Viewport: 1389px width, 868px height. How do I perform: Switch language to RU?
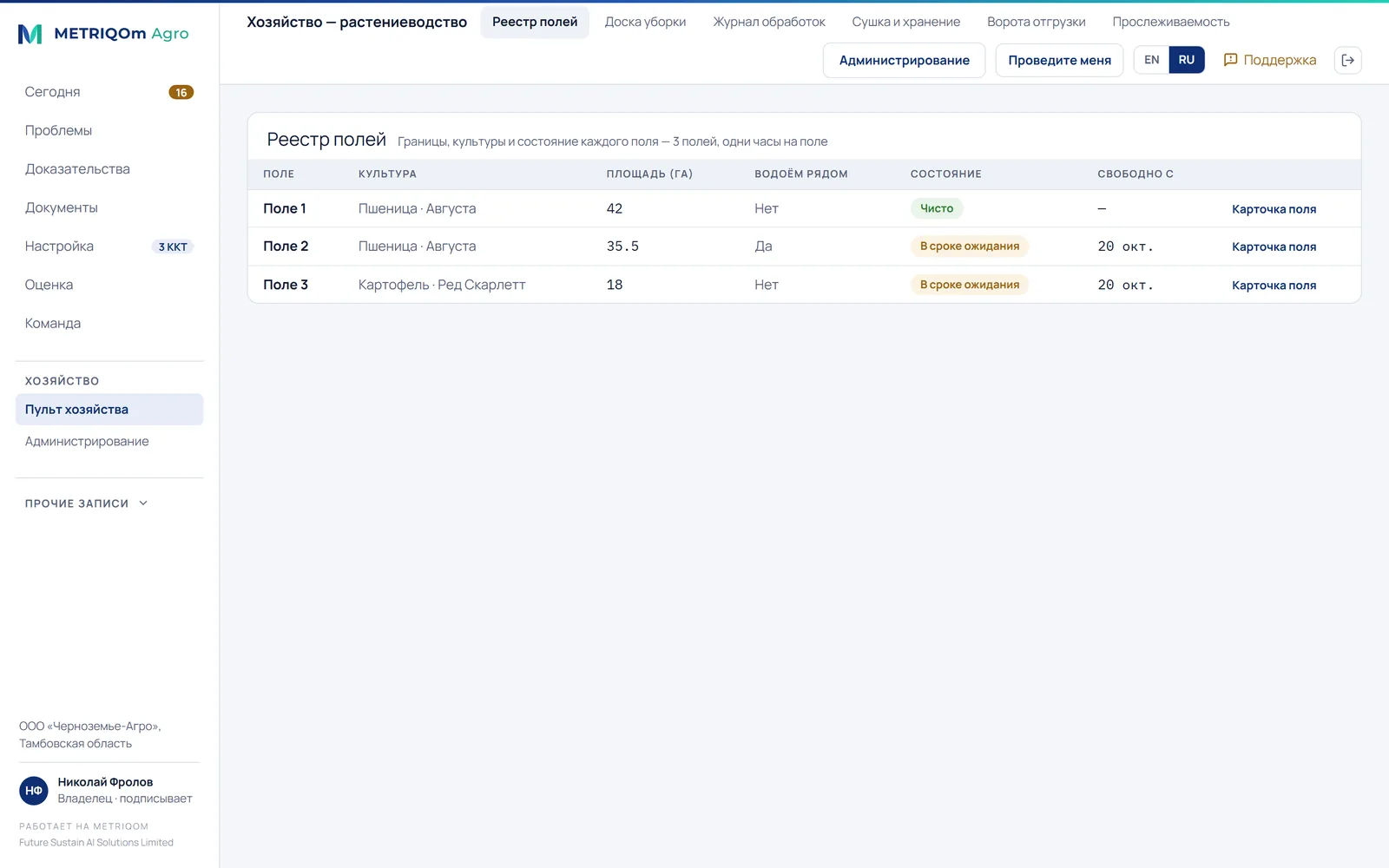pos(1187,60)
